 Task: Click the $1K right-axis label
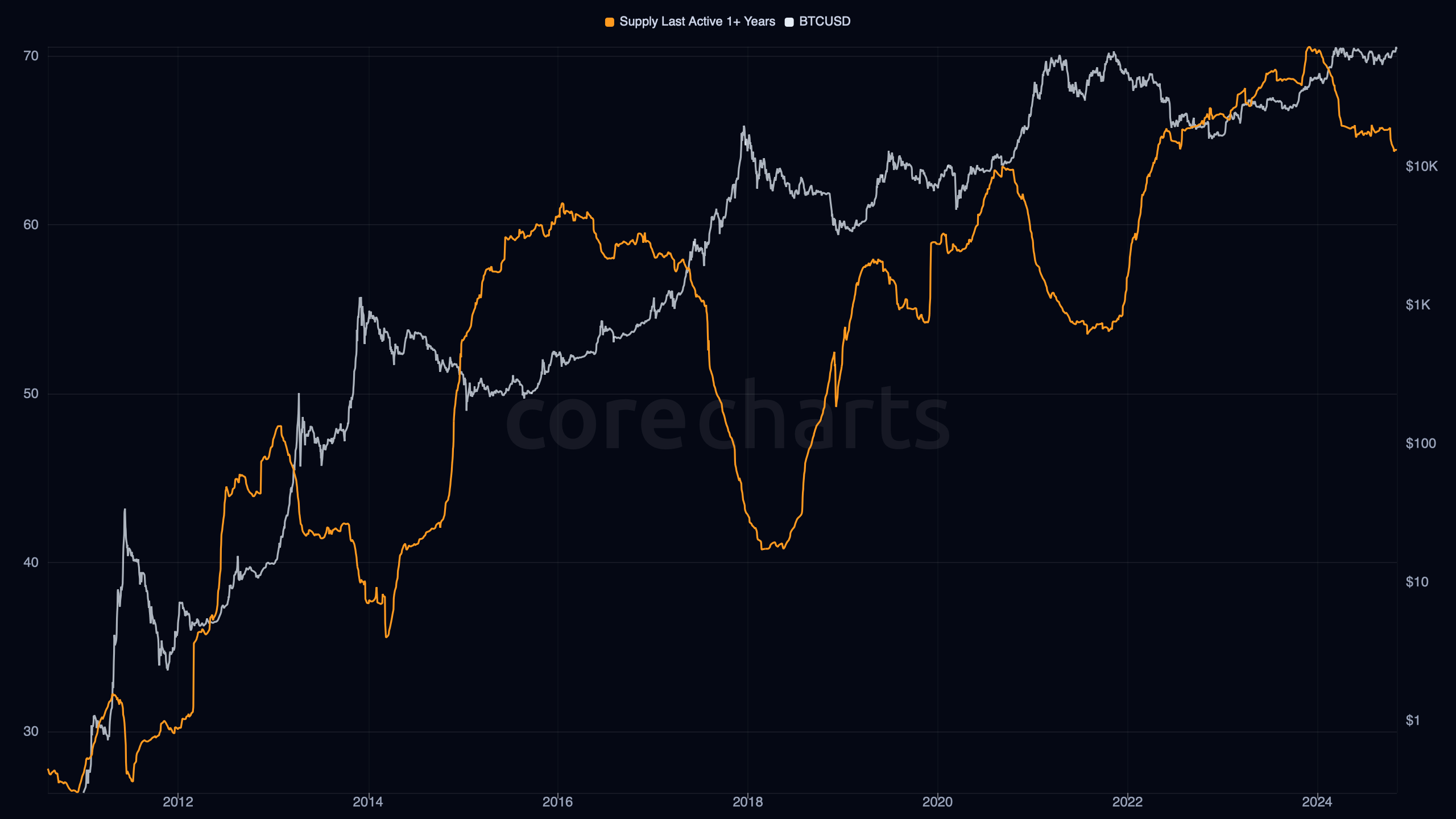click(x=1418, y=305)
